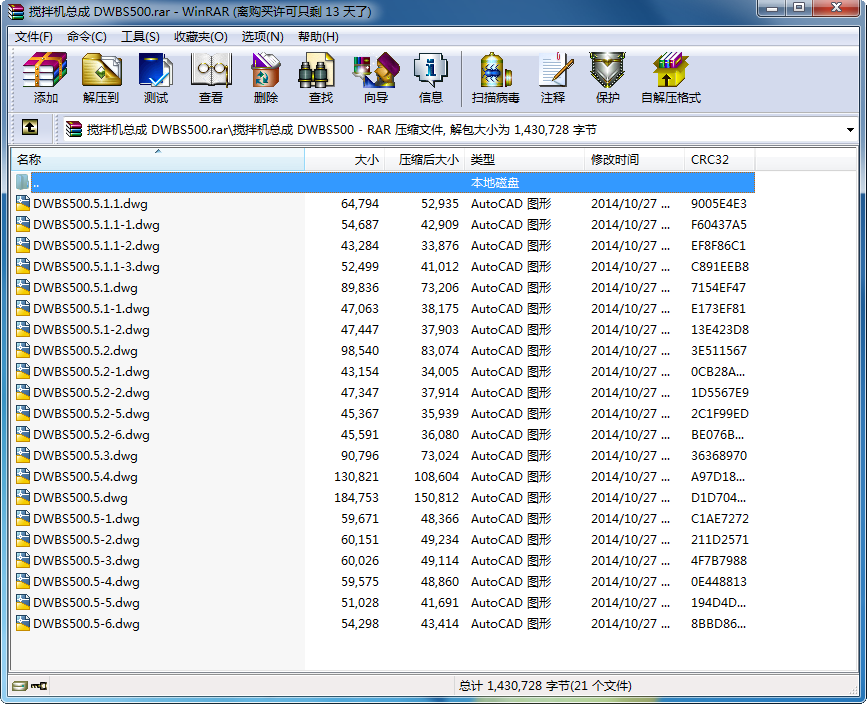Click the SFX (自解压格式) icon
867x704 pixels.
(x=671, y=78)
